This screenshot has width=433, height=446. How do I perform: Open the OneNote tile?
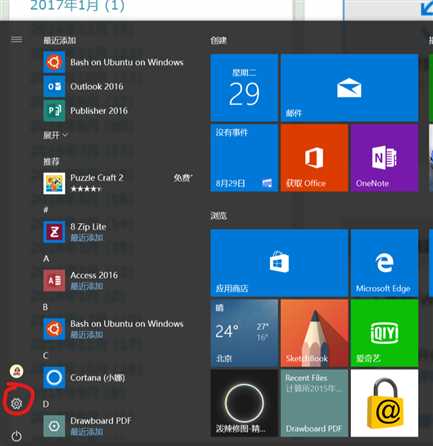click(x=384, y=158)
